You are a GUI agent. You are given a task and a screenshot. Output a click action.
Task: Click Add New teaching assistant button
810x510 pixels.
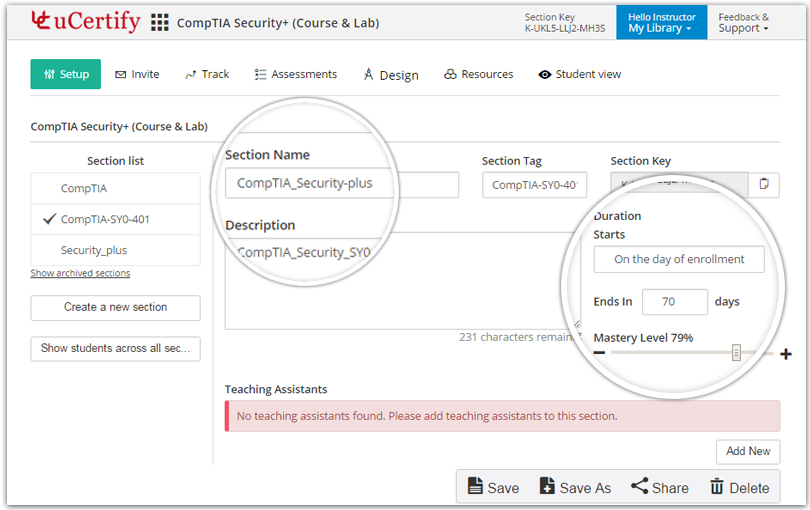[x=748, y=452]
